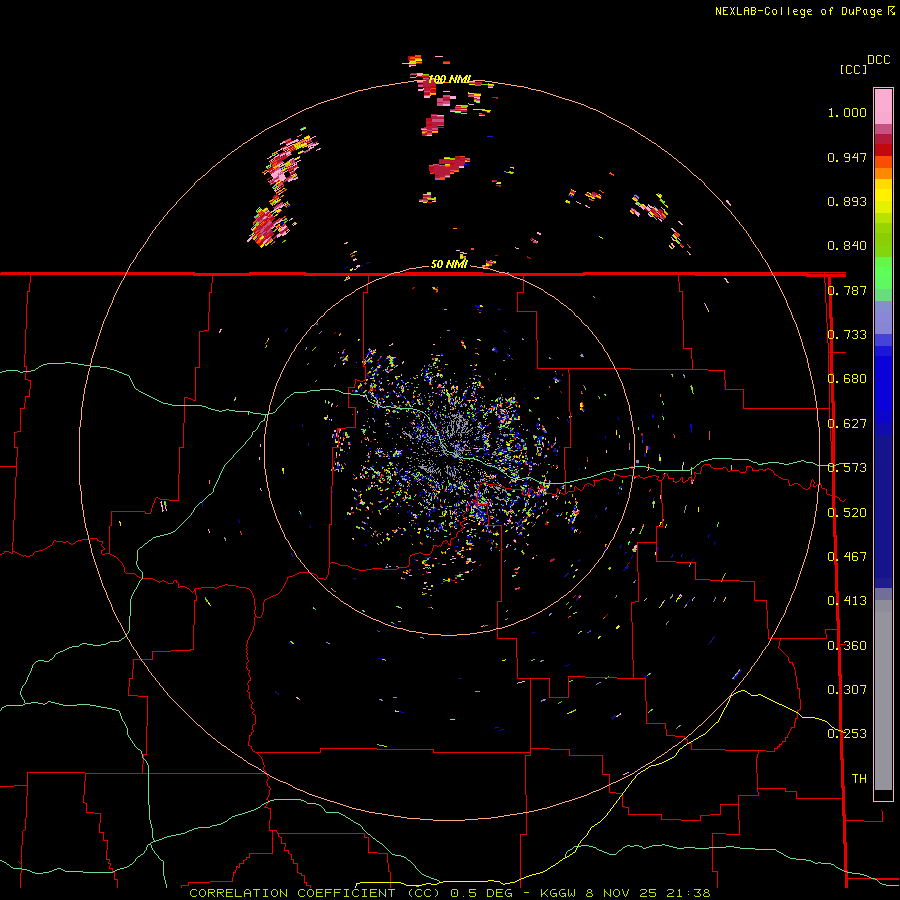Image resolution: width=900 pixels, height=900 pixels.
Task: Click the 21:38 timestamp in the caption
Action: coord(688,893)
